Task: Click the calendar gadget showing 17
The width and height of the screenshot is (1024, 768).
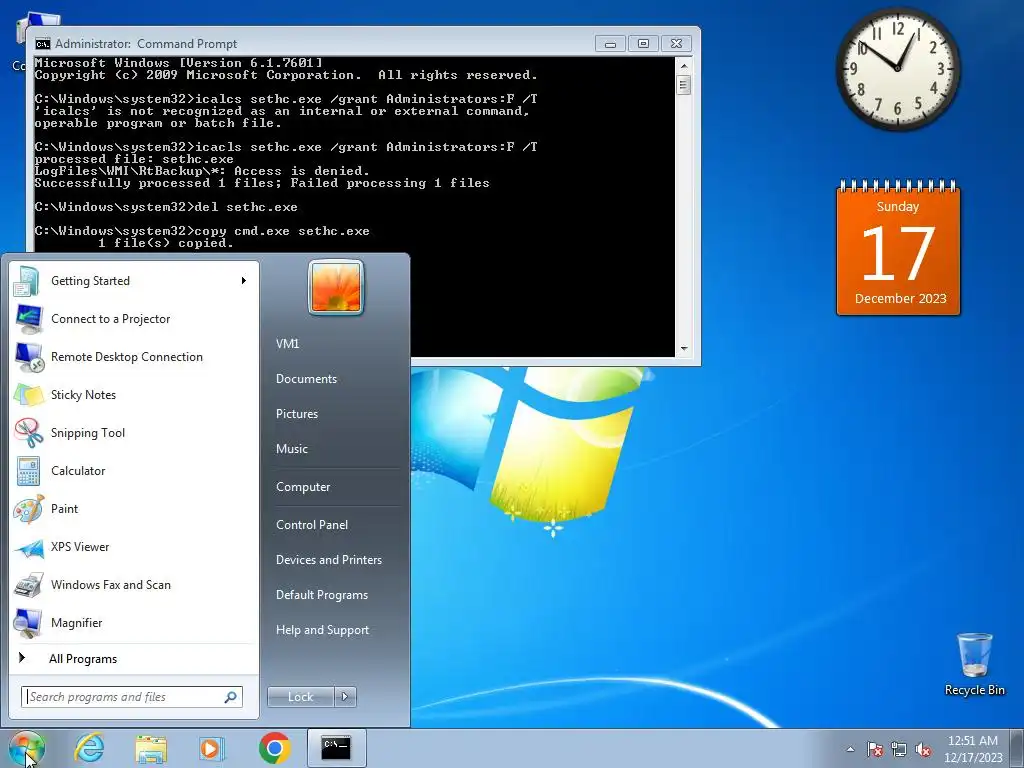Action: (x=899, y=248)
